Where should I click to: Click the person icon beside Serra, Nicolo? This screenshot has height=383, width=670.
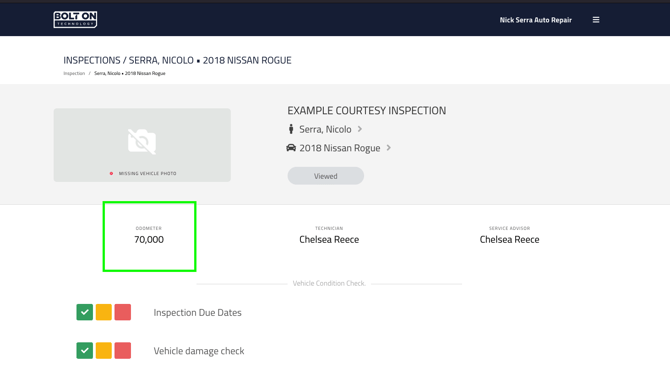(x=291, y=129)
